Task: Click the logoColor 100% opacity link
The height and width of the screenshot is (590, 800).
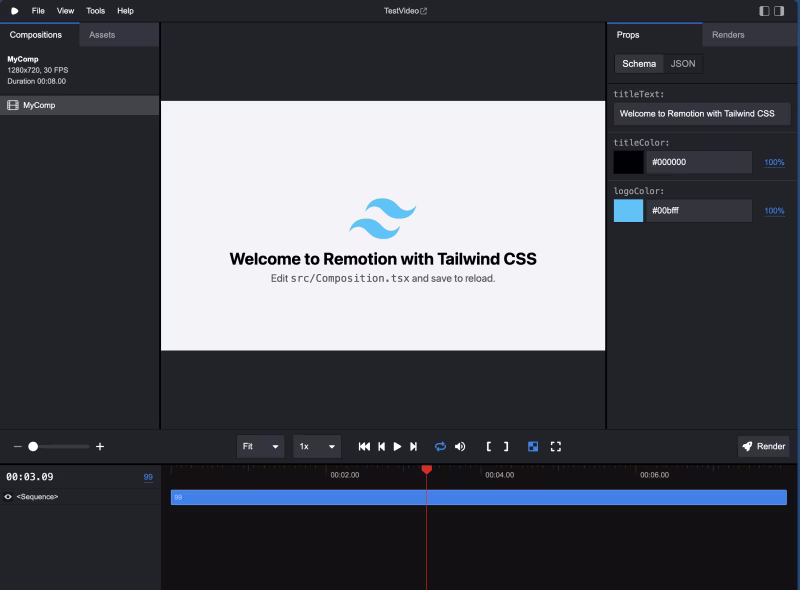Action: point(774,211)
